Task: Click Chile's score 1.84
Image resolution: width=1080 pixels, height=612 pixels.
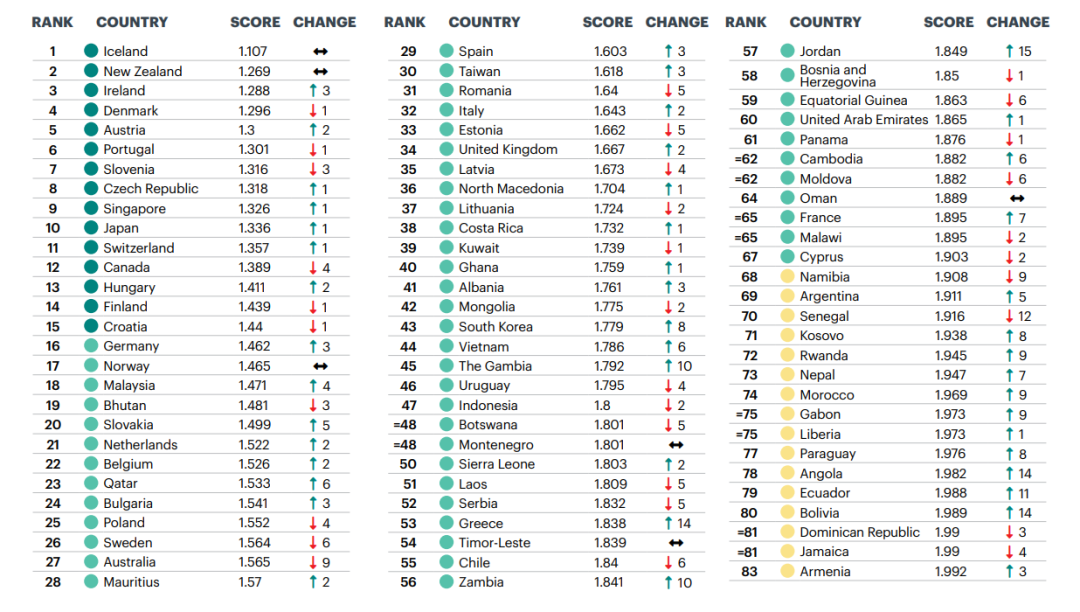Action: tap(606, 563)
